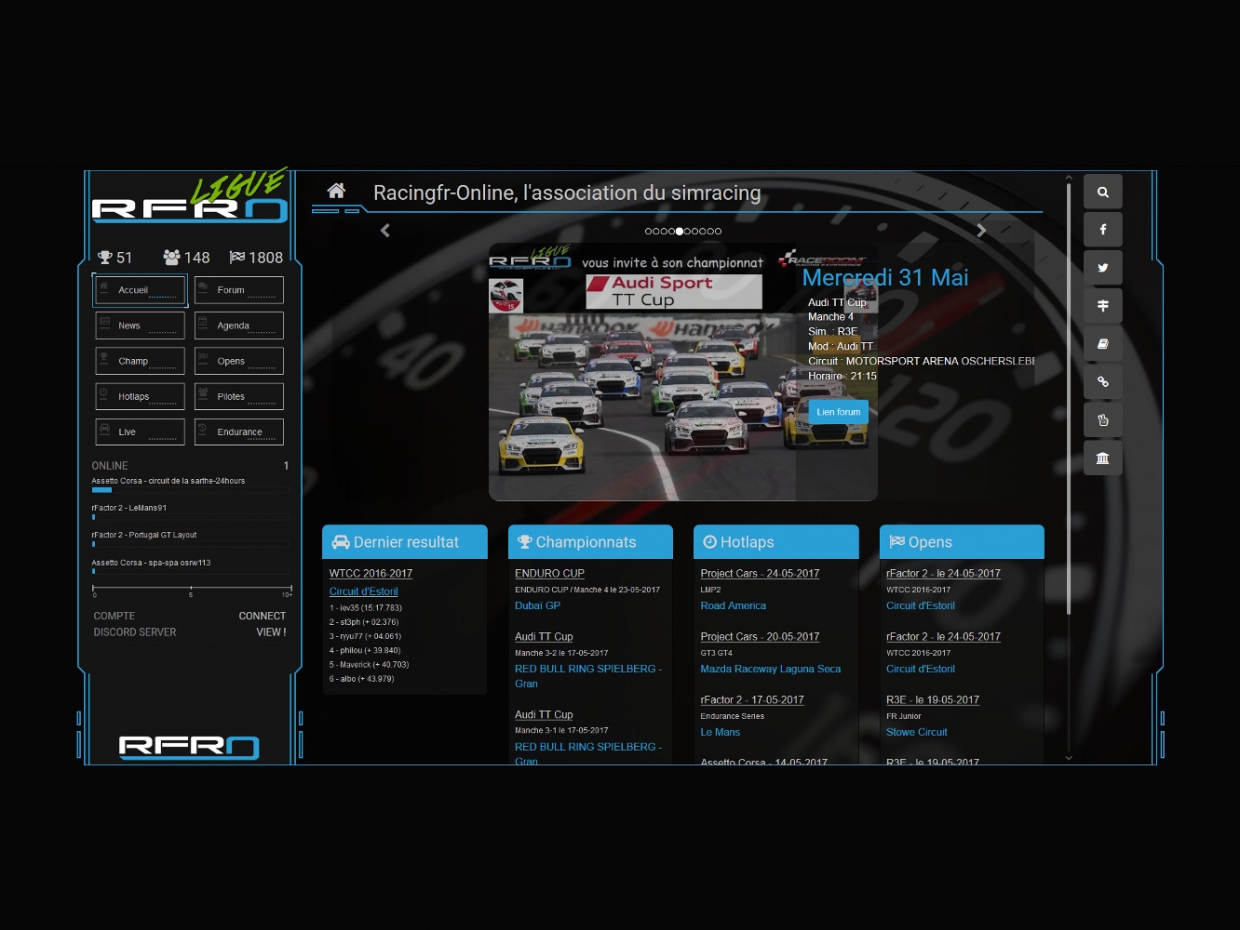Click the members icon showing 148

pos(171,257)
